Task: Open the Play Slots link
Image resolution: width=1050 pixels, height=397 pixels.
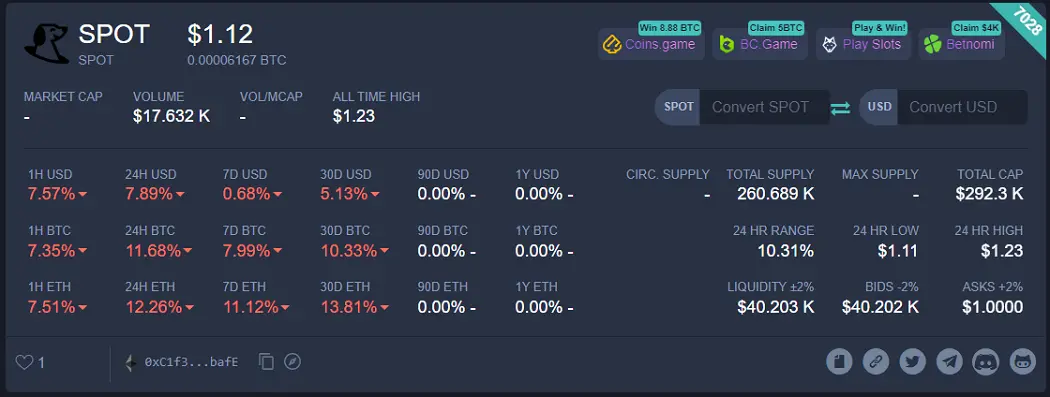Action: point(863,44)
